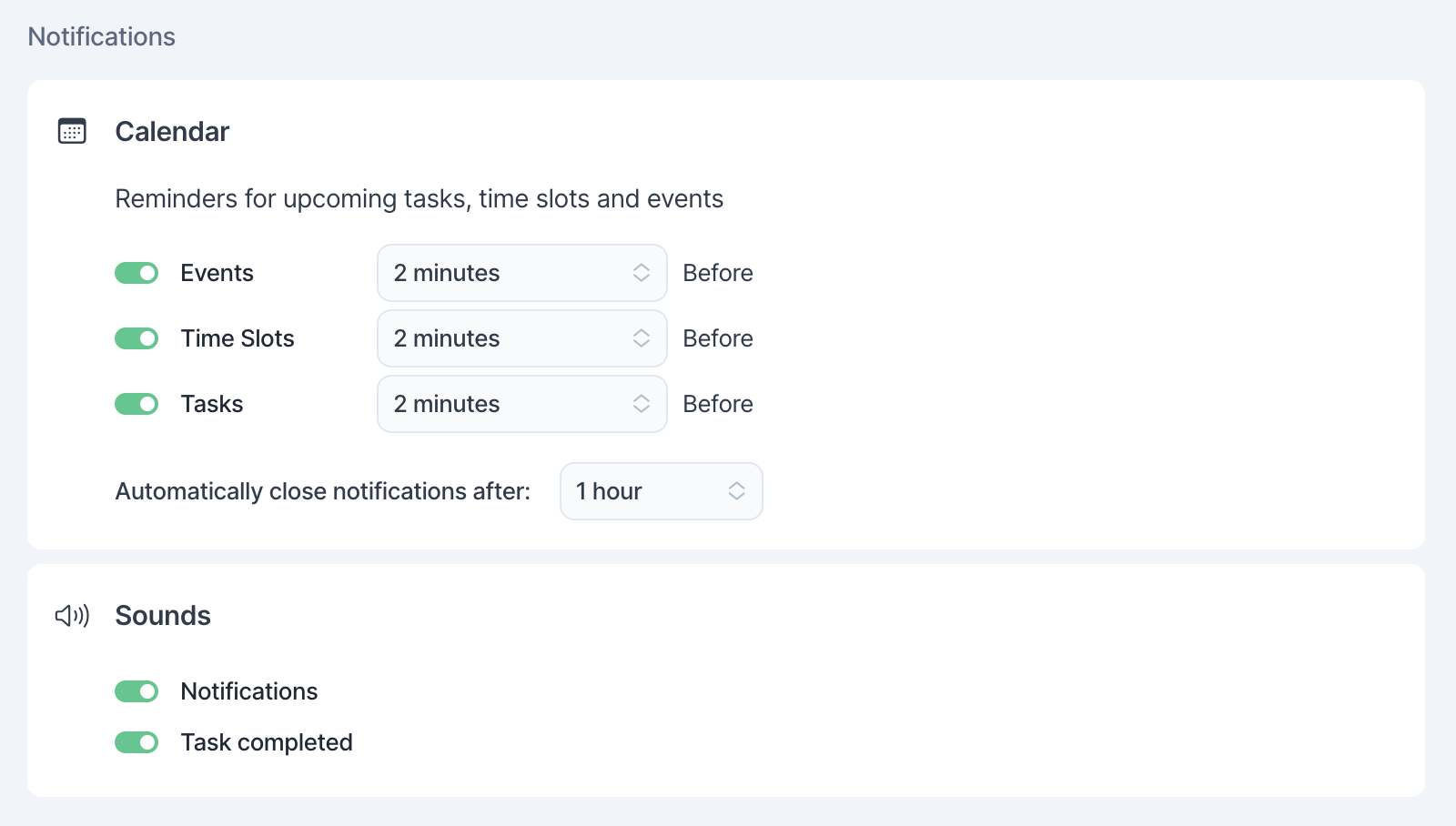Viewport: 1456px width, 826px height.
Task: Turn off Time Slots reminders toggle
Action: tap(136, 338)
